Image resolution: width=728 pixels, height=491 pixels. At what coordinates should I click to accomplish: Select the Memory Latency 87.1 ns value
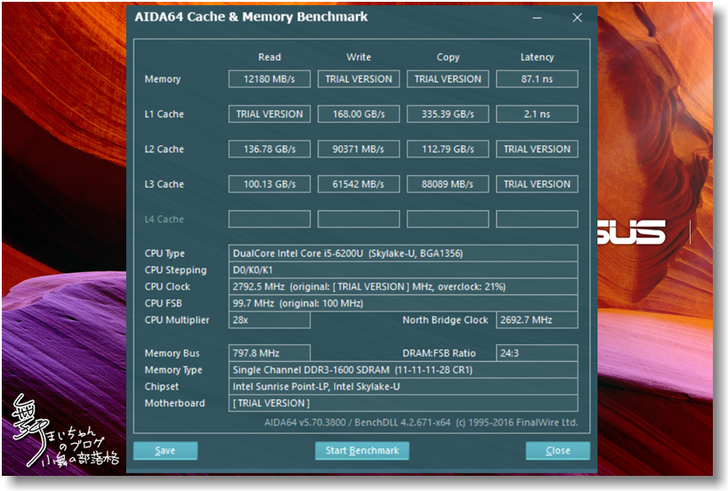pyautogui.click(x=537, y=79)
